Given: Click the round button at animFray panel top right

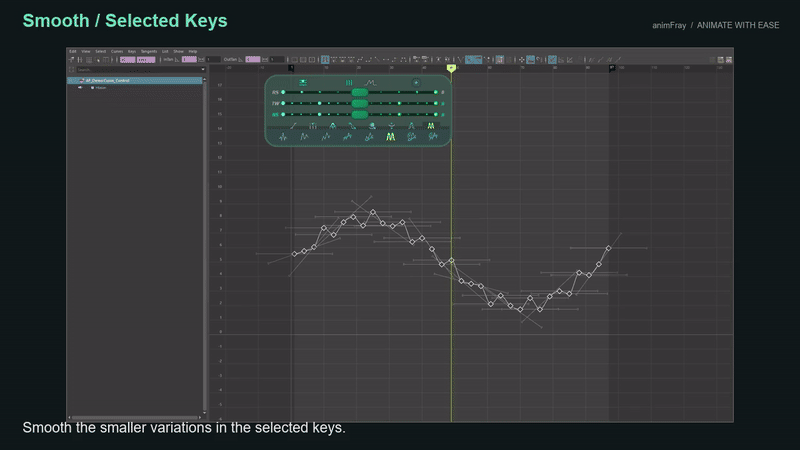Looking at the screenshot, I should point(416,83).
